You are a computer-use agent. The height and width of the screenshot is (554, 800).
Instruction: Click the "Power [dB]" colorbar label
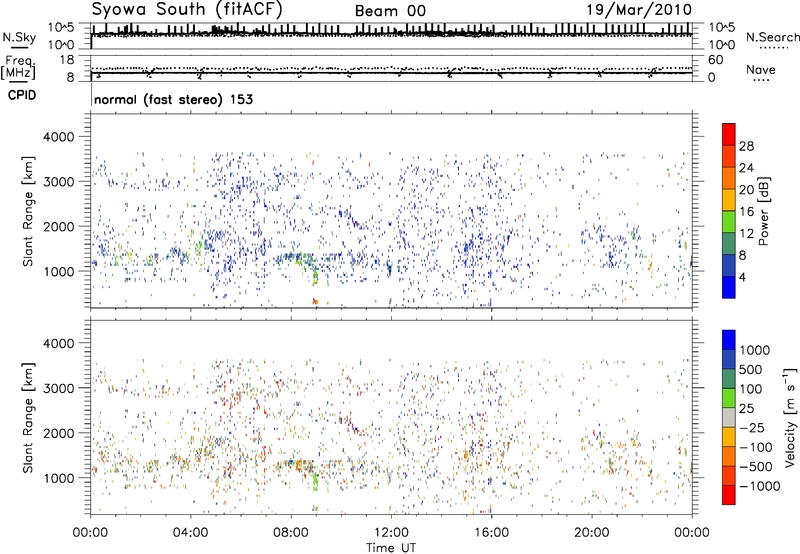click(x=764, y=211)
